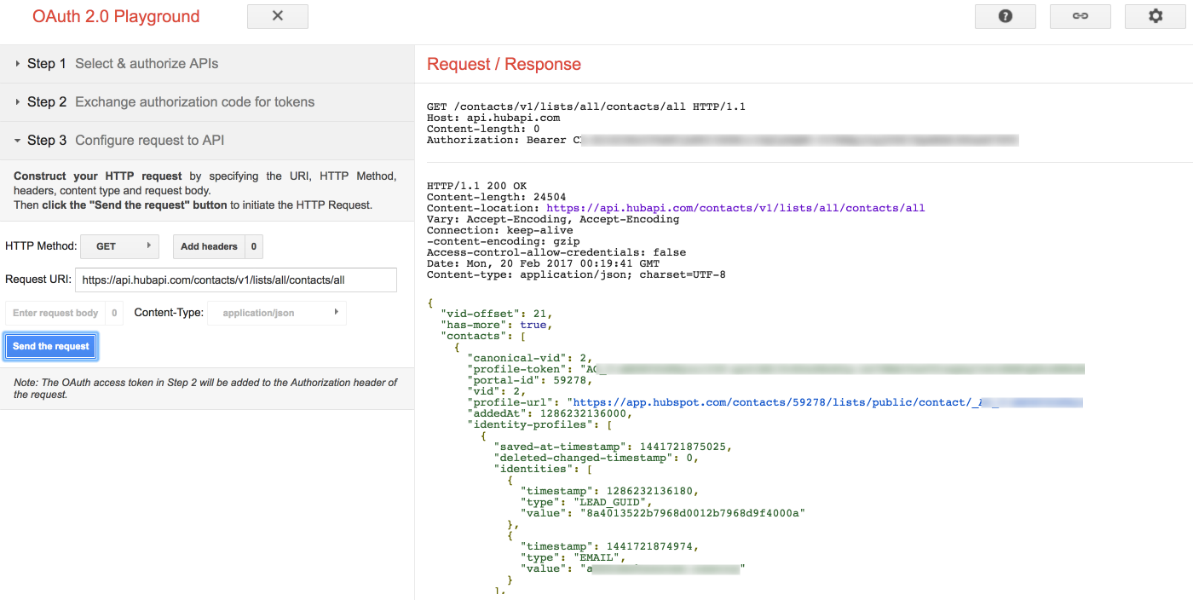This screenshot has height=600, width=1193.
Task: Open OAuth configuration via the gear icon
Action: [x=1155, y=16]
